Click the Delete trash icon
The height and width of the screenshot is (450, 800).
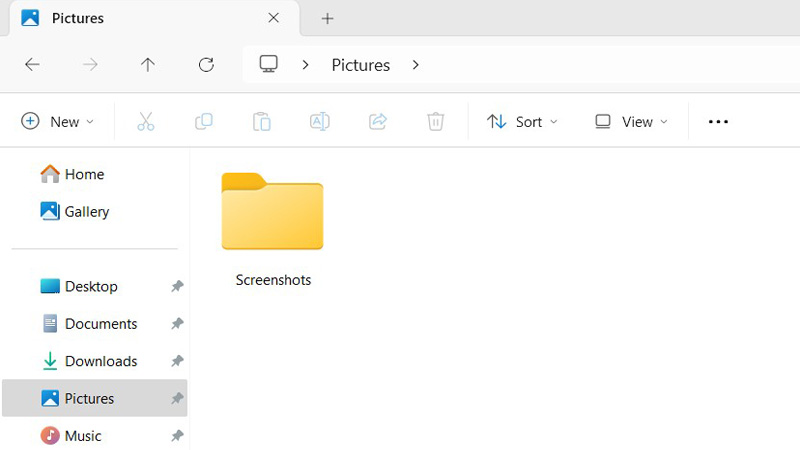click(436, 122)
